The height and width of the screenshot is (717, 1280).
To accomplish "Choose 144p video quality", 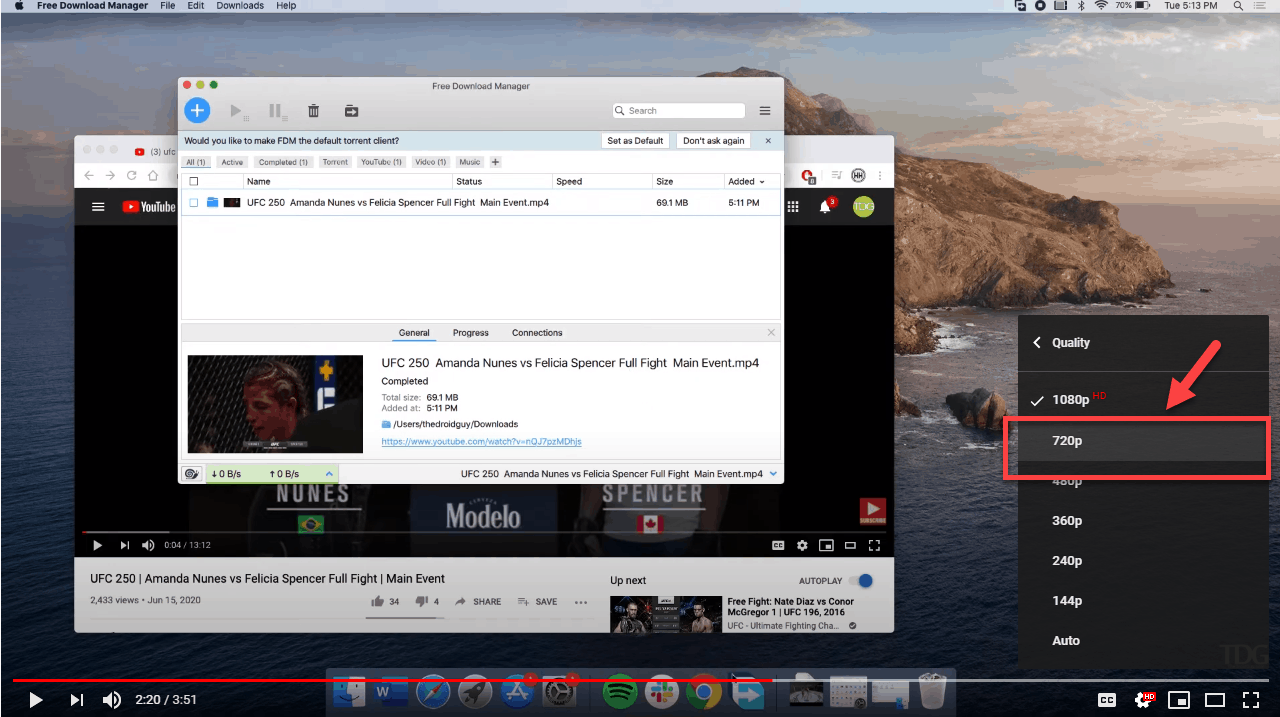I will click(x=1143, y=600).
